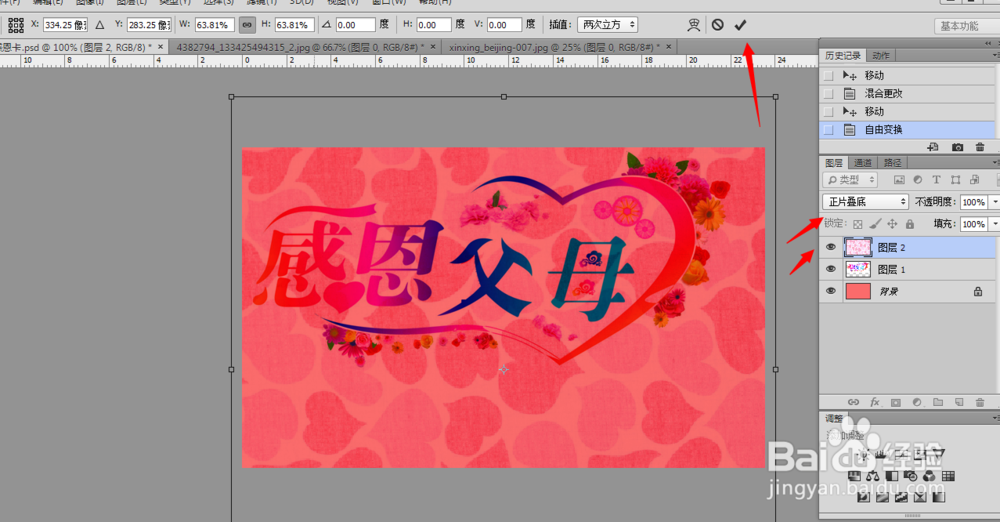Select the 混合更改 history state
The height and width of the screenshot is (522, 1000).
(x=907, y=93)
